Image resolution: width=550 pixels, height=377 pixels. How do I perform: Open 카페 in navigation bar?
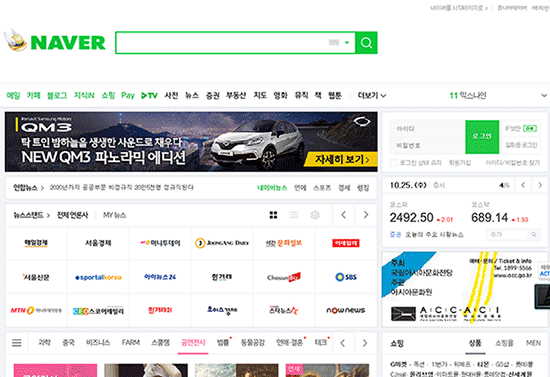(x=34, y=95)
